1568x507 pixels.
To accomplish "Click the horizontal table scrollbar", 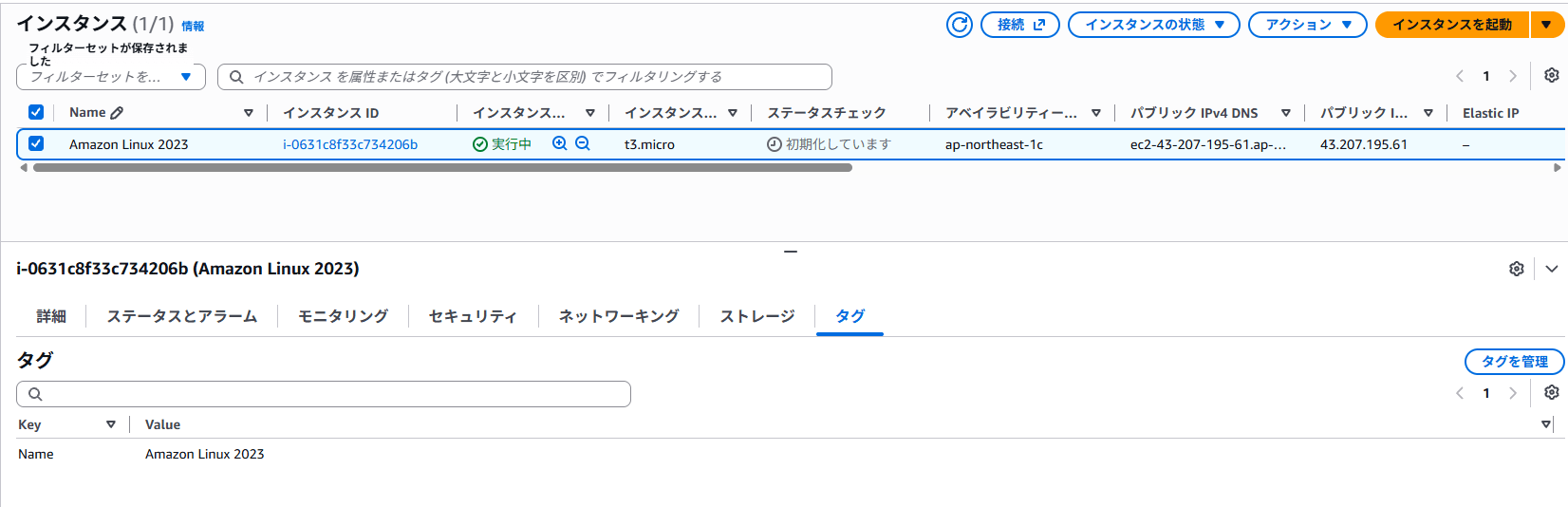I will 442,167.
